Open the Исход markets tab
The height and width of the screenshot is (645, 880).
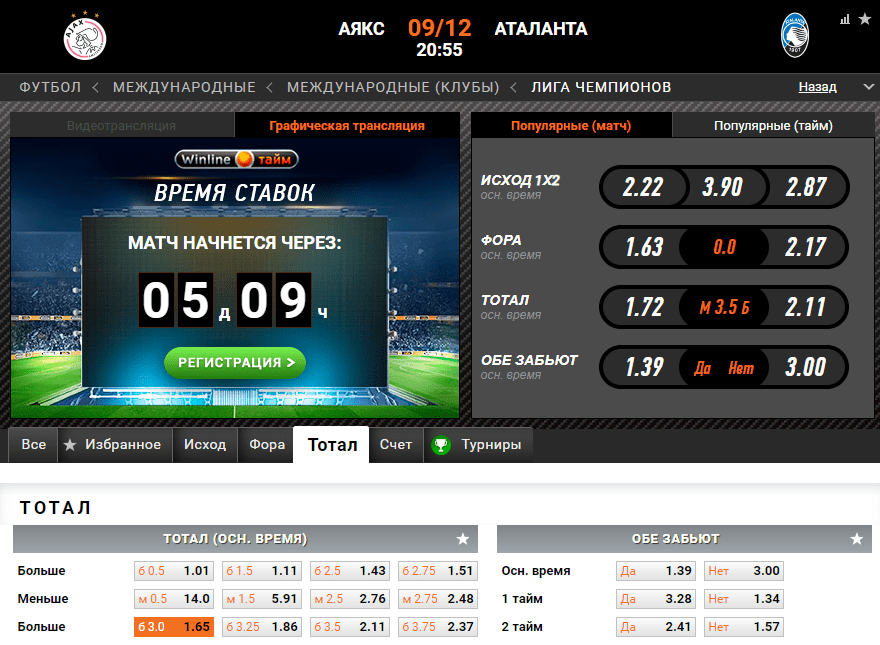coord(205,445)
